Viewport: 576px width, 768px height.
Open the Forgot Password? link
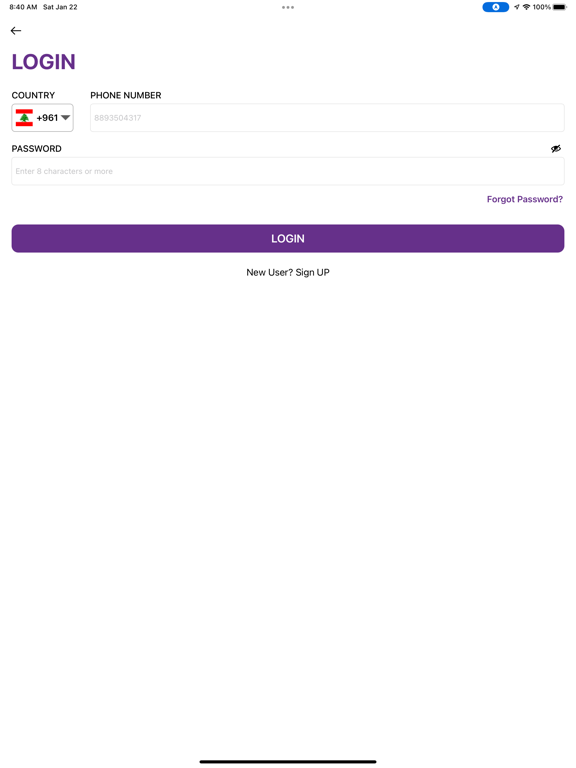pyautogui.click(x=525, y=199)
